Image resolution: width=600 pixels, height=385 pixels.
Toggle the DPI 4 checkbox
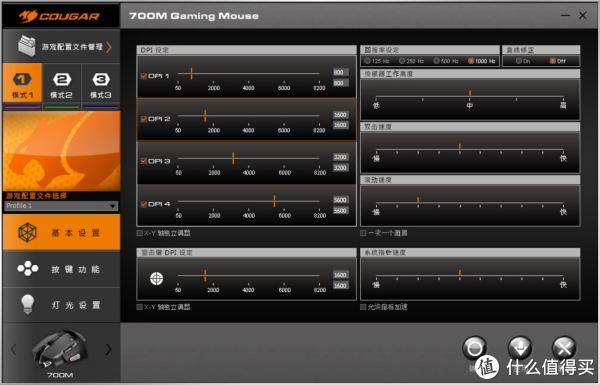point(143,204)
